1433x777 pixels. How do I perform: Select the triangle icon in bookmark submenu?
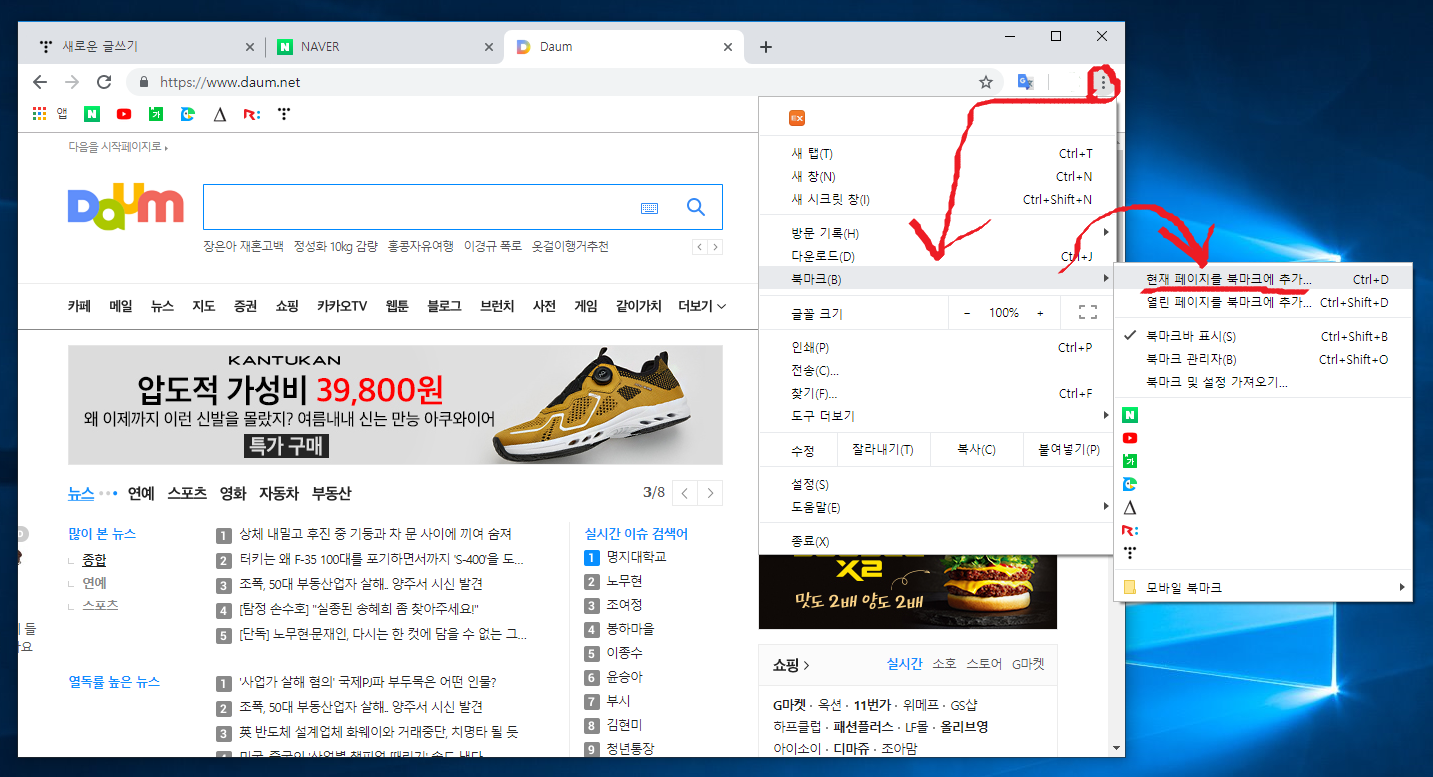point(1130,507)
